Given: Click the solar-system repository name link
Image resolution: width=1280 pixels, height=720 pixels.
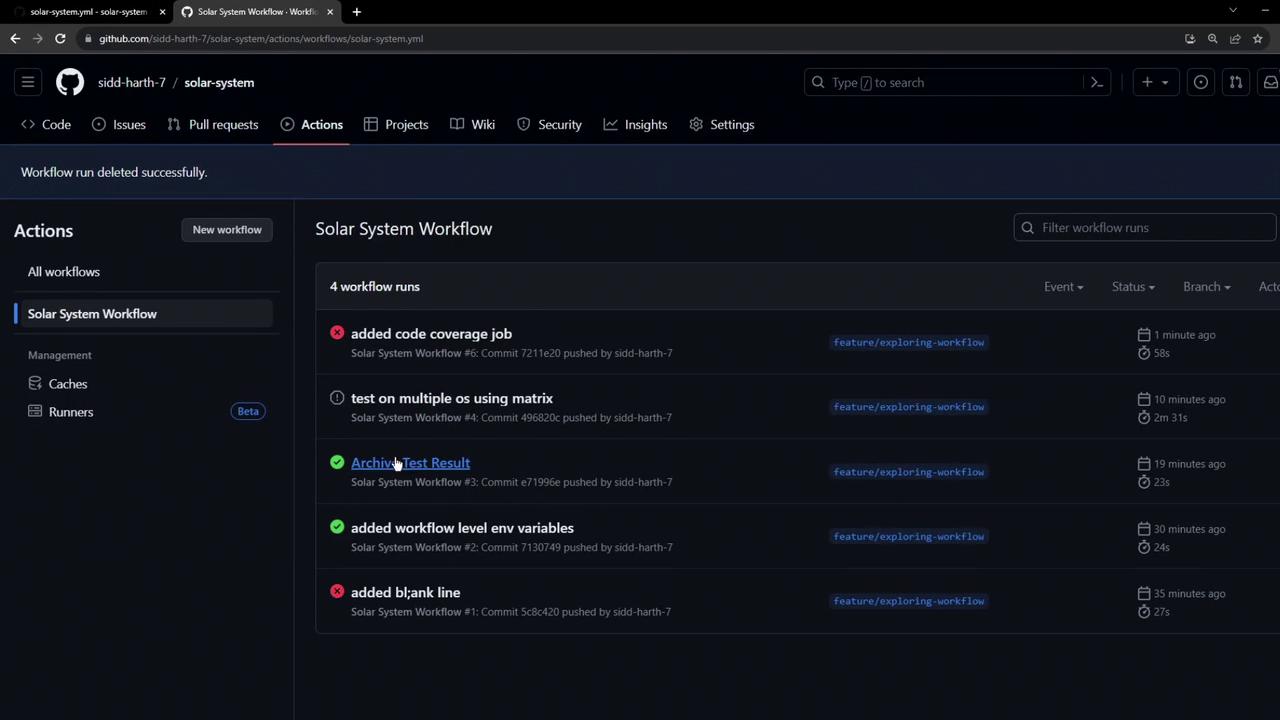Looking at the screenshot, I should (219, 82).
